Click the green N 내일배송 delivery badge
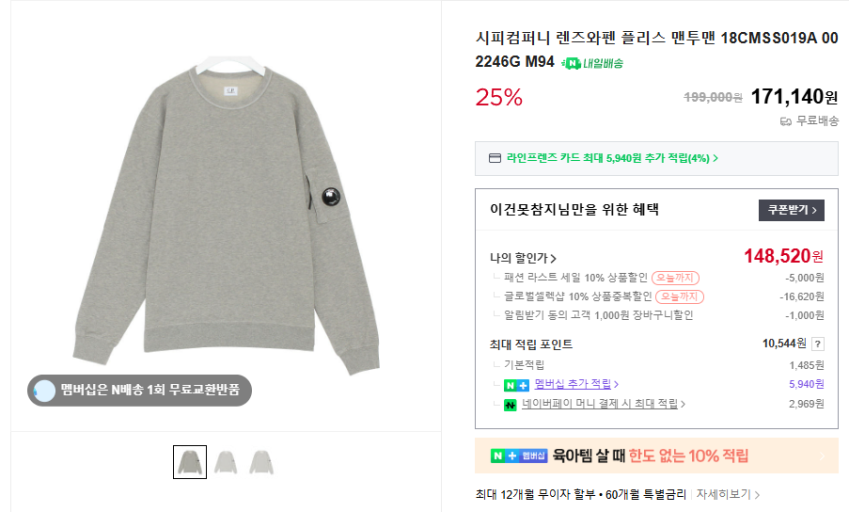Screen dimensions: 849x512 593,63
